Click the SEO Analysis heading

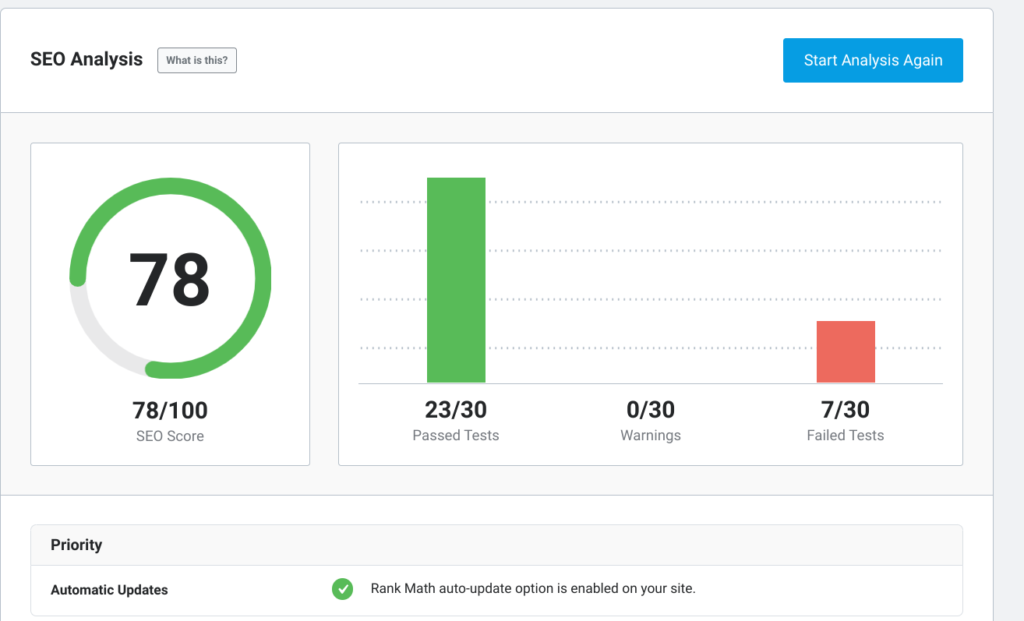pos(86,59)
